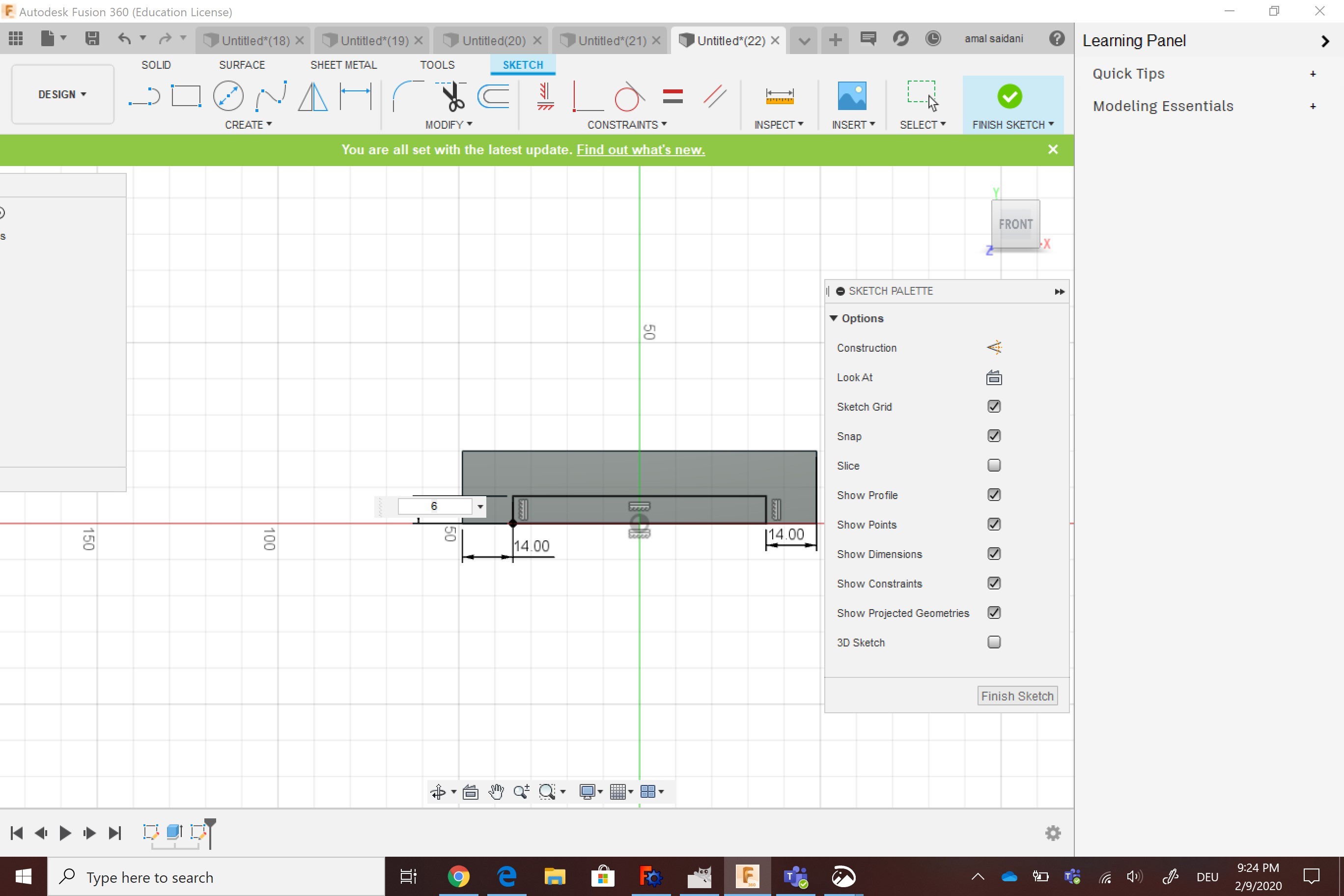Viewport: 1344px width, 896px height.
Task: Open the CREATE dropdown menu
Action: pos(248,125)
